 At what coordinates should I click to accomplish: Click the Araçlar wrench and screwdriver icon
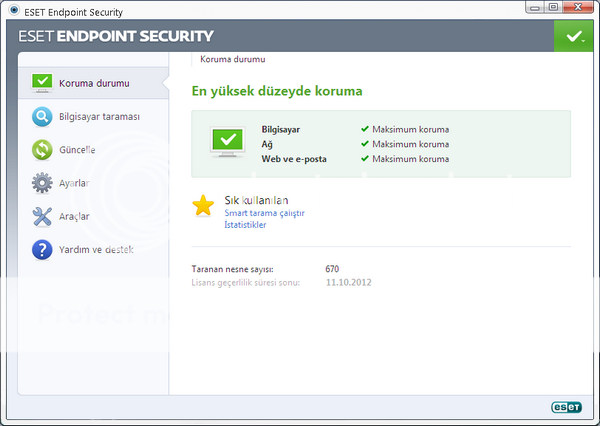pos(42,216)
